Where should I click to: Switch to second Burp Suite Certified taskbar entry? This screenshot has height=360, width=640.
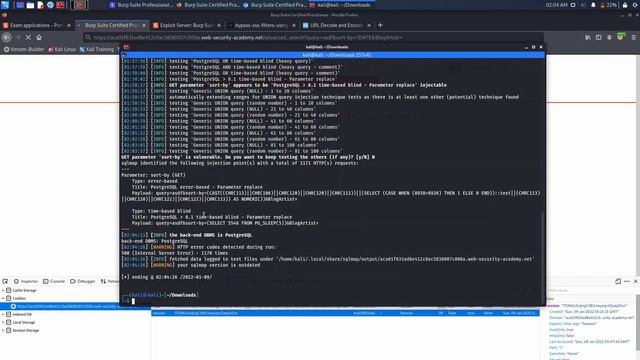(274, 5)
